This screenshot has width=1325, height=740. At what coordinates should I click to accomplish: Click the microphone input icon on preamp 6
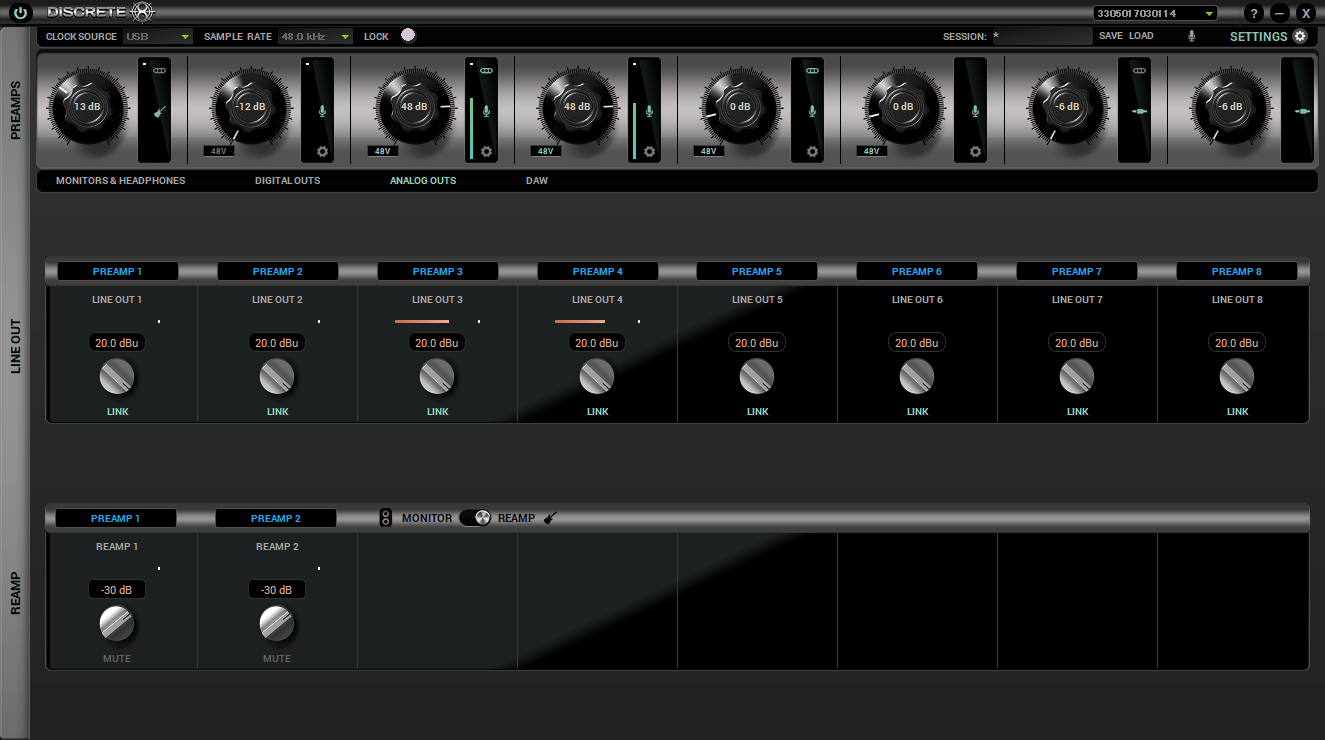(975, 111)
